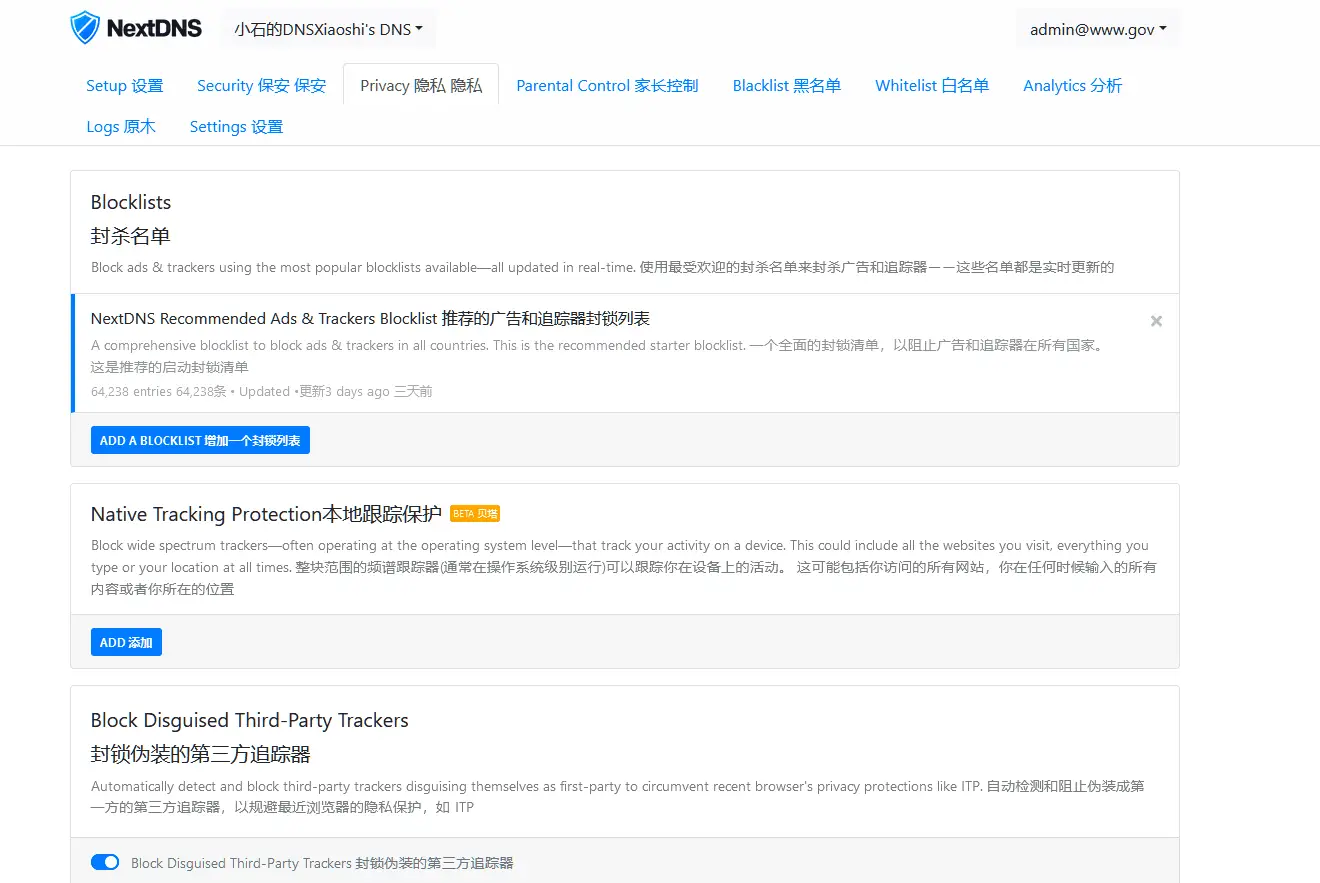Go to the Blacklist tab

point(787,86)
